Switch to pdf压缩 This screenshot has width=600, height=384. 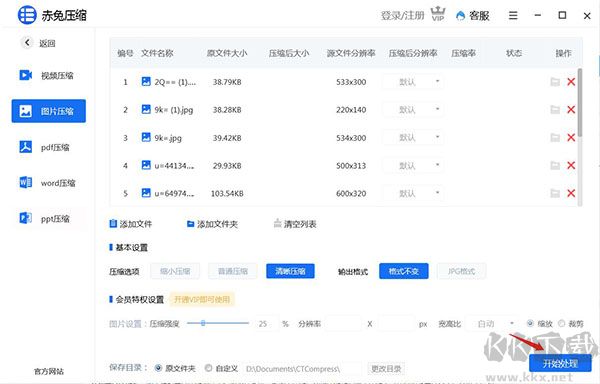[x=49, y=147]
